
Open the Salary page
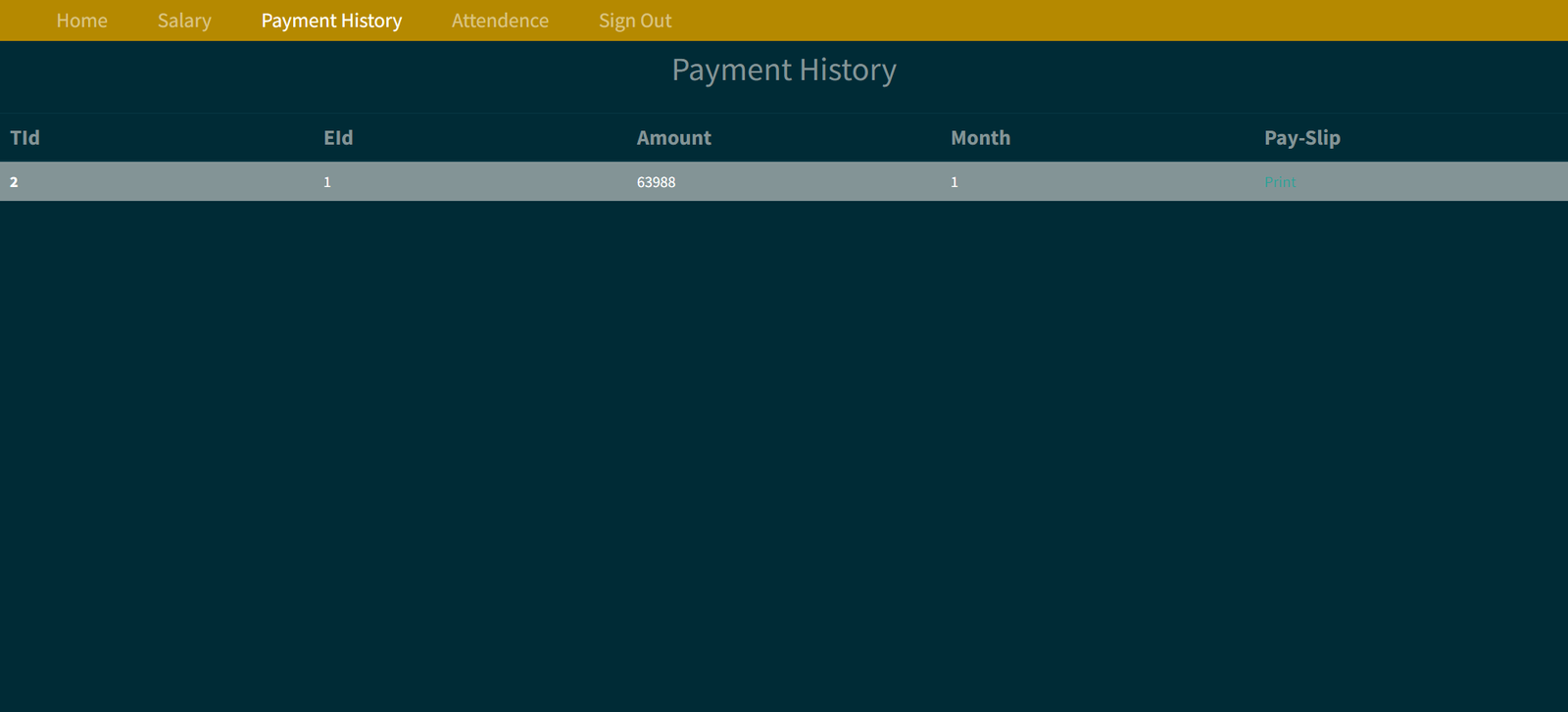184,21
